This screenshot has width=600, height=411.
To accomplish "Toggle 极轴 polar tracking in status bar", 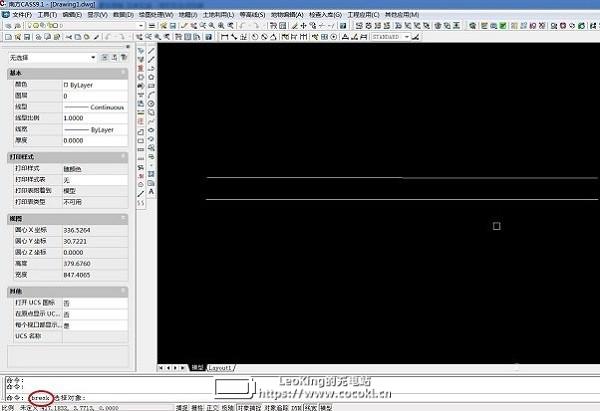I will [228, 408].
